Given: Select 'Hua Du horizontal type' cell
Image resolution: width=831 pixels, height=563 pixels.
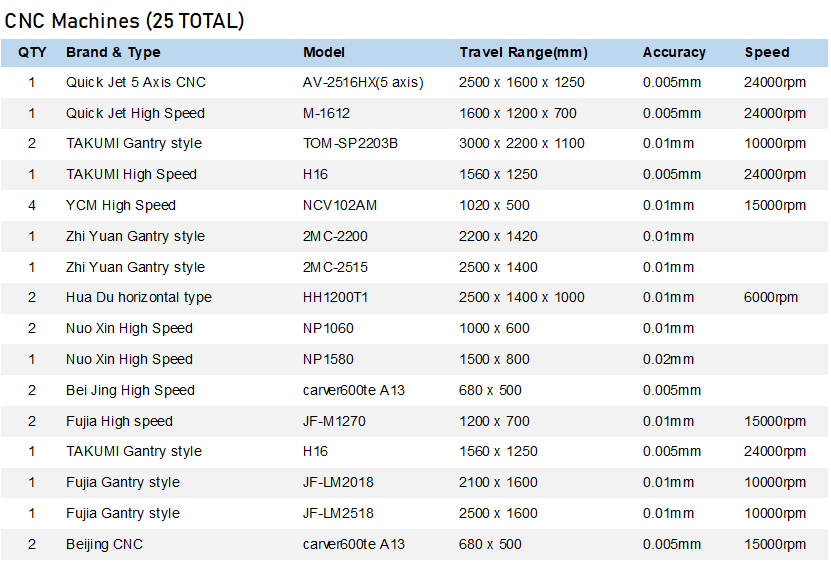Looking at the screenshot, I should [x=138, y=297].
